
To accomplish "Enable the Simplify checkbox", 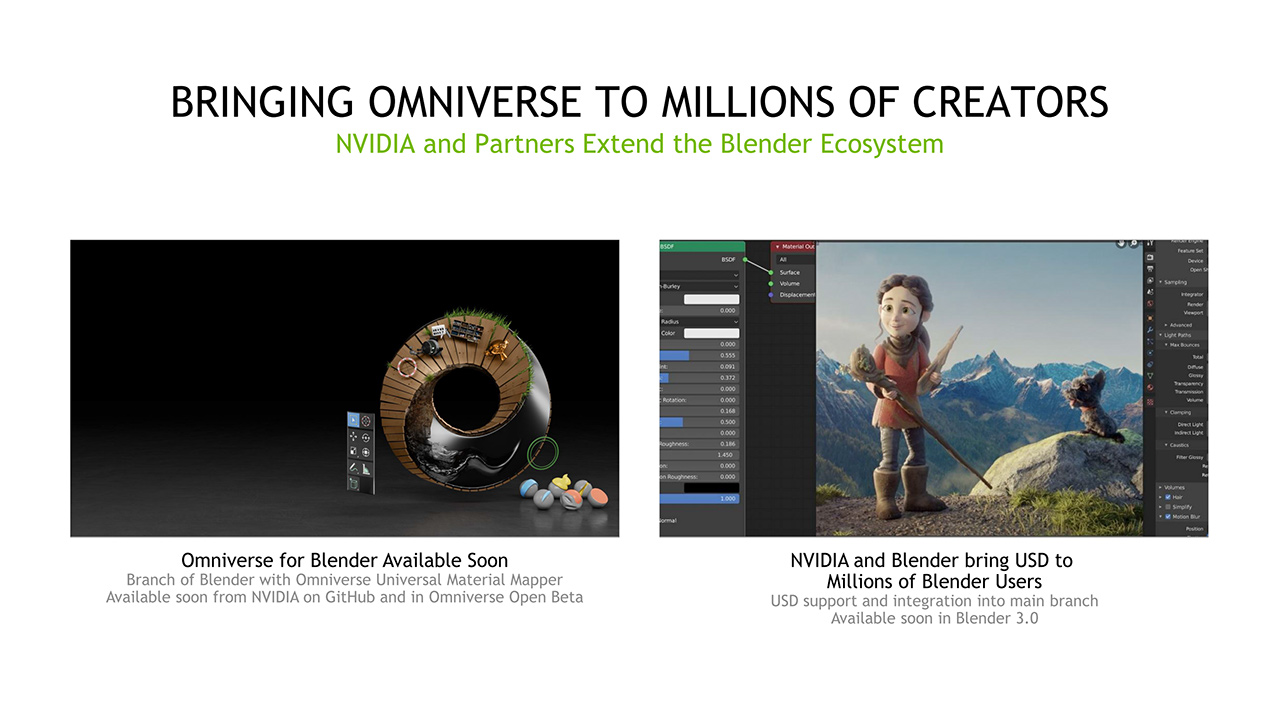I will 1168,507.
